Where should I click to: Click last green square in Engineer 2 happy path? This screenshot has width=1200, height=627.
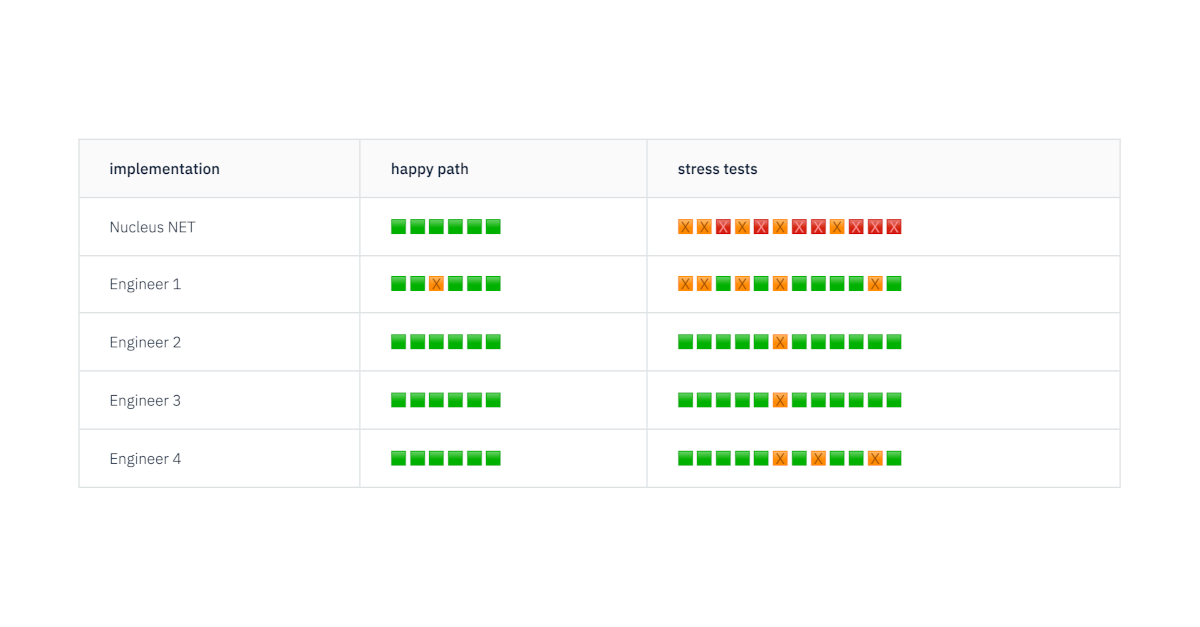(493, 342)
